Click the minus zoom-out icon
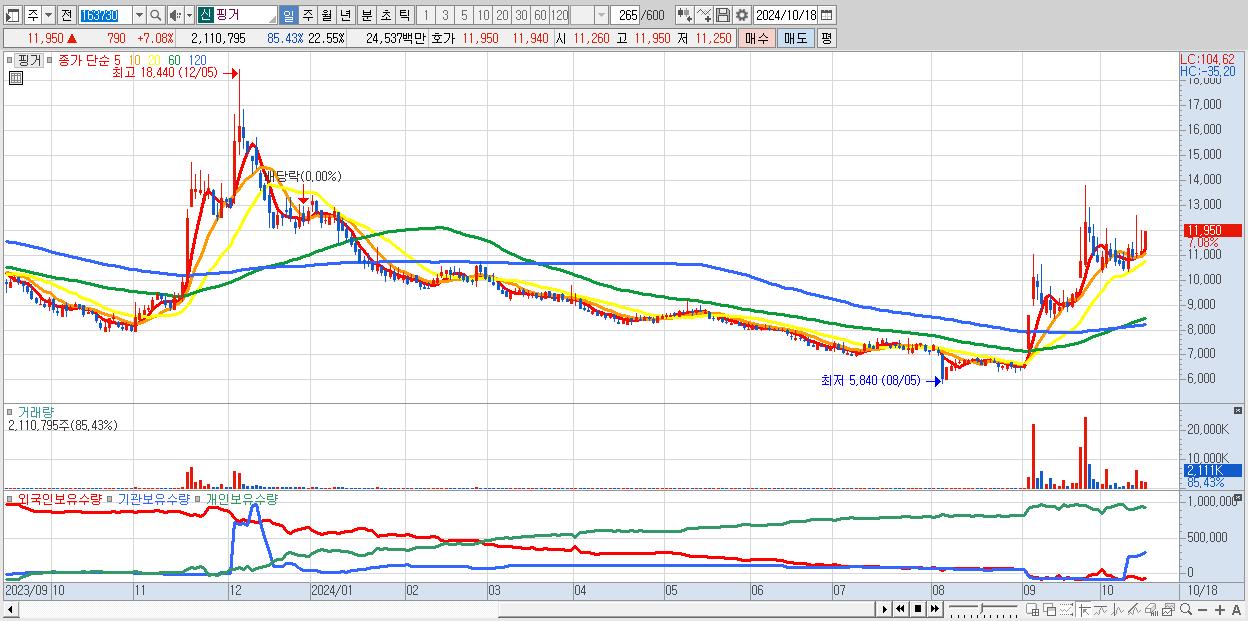 [x=1202, y=610]
